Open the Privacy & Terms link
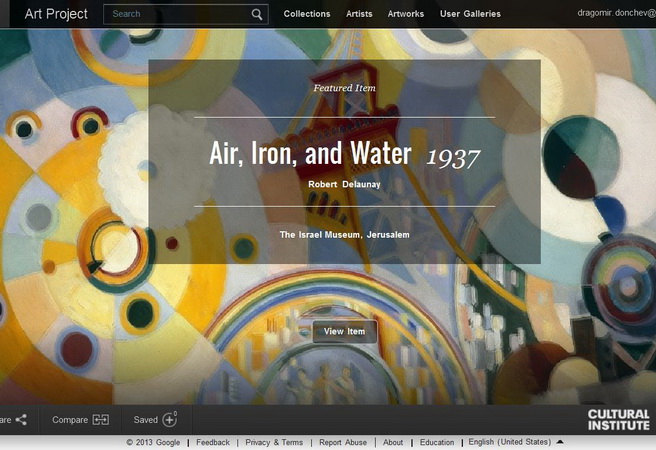 click(274, 442)
